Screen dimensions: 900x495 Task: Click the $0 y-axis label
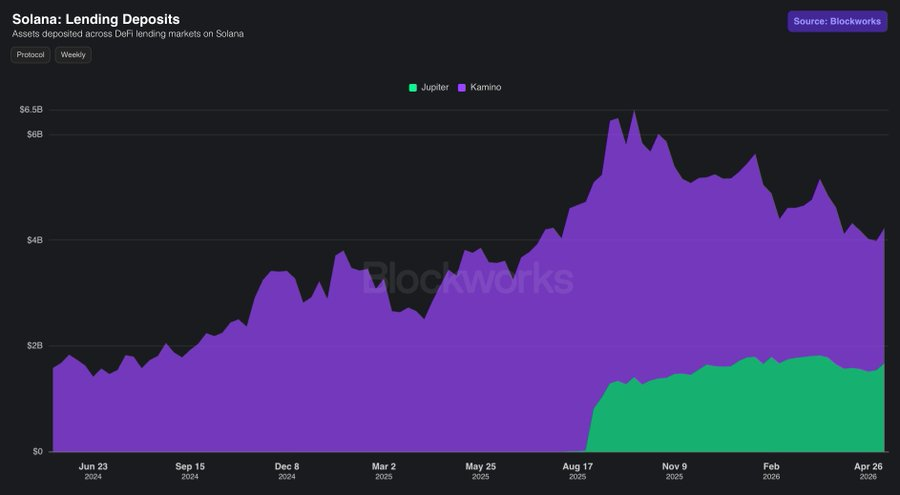pos(37,451)
